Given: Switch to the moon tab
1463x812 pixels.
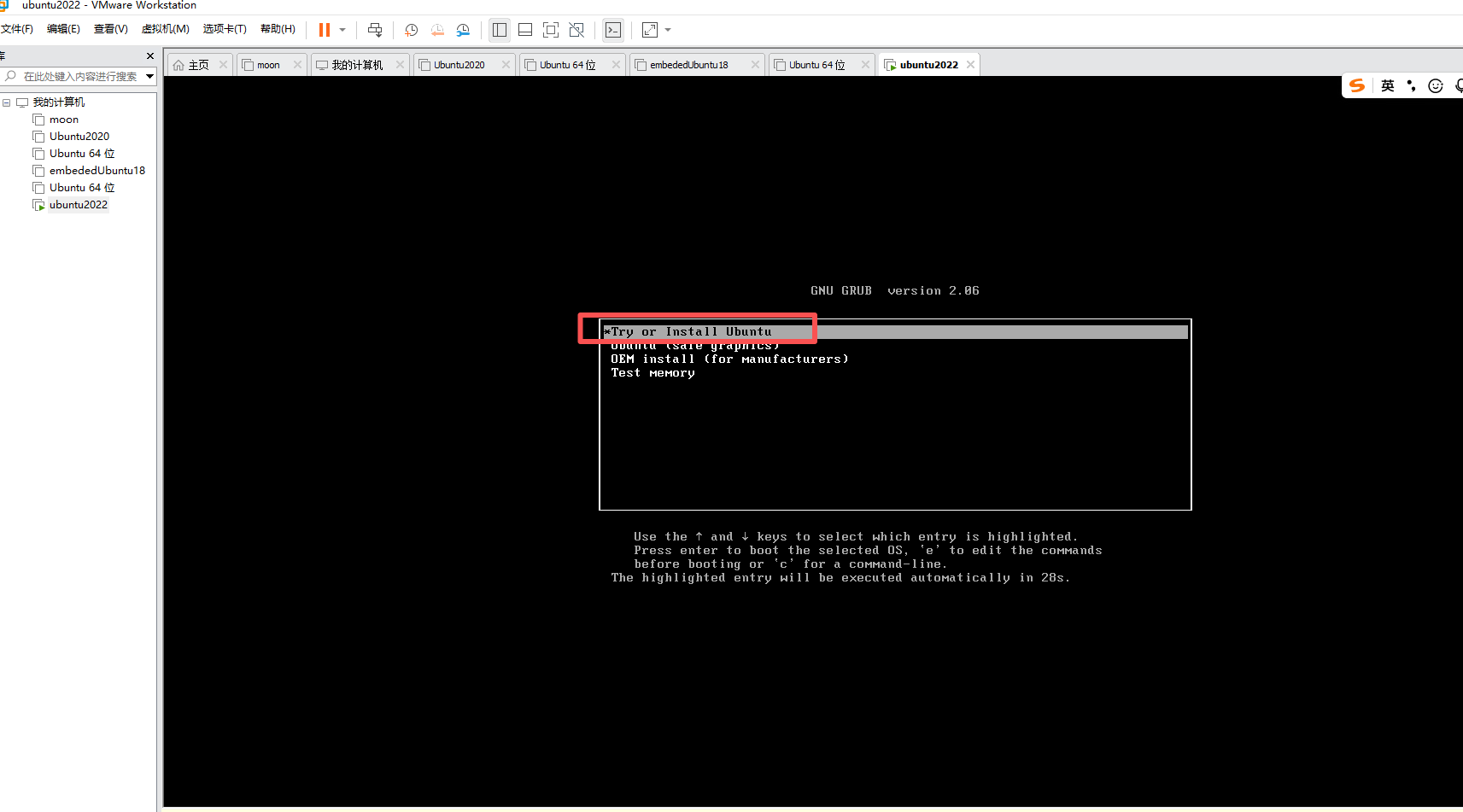Looking at the screenshot, I should [272, 65].
